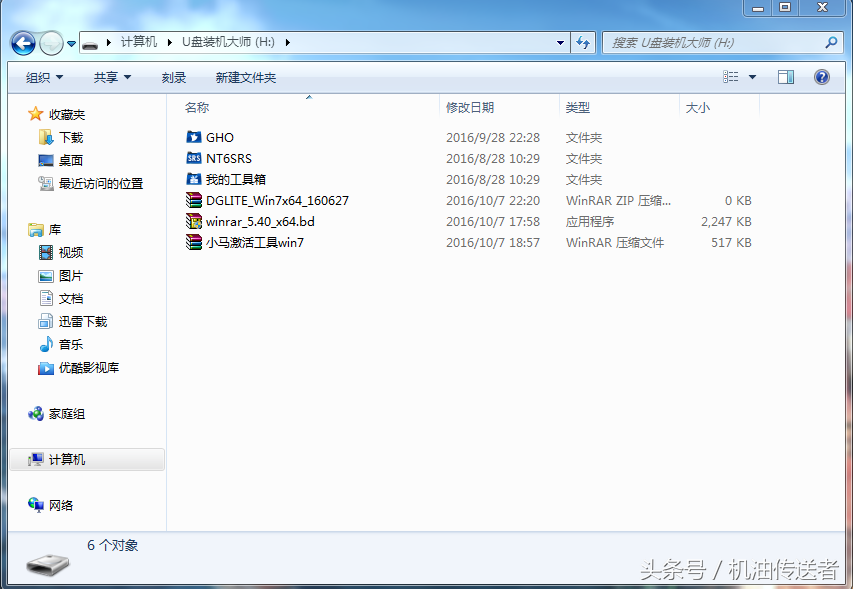Sort by the 名称 column header

click(196, 108)
